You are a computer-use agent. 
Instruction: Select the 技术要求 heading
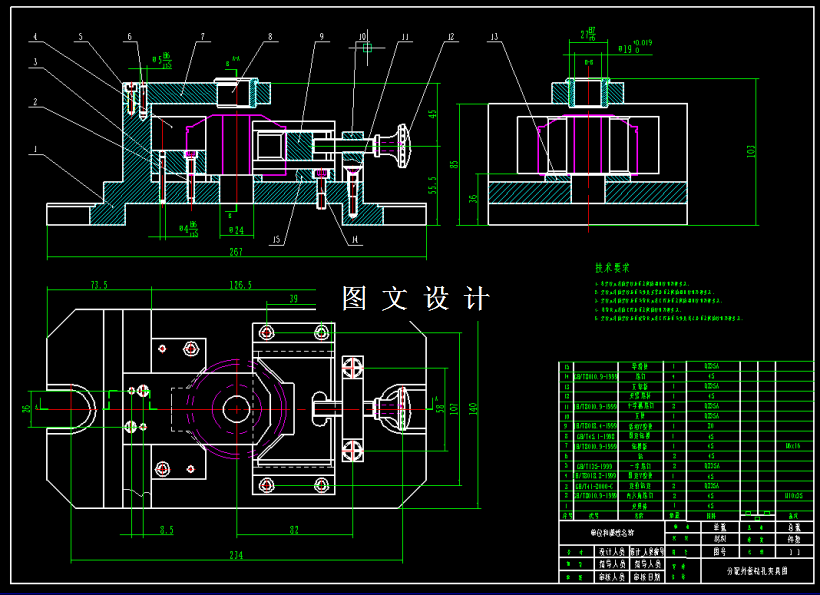(x=612, y=268)
